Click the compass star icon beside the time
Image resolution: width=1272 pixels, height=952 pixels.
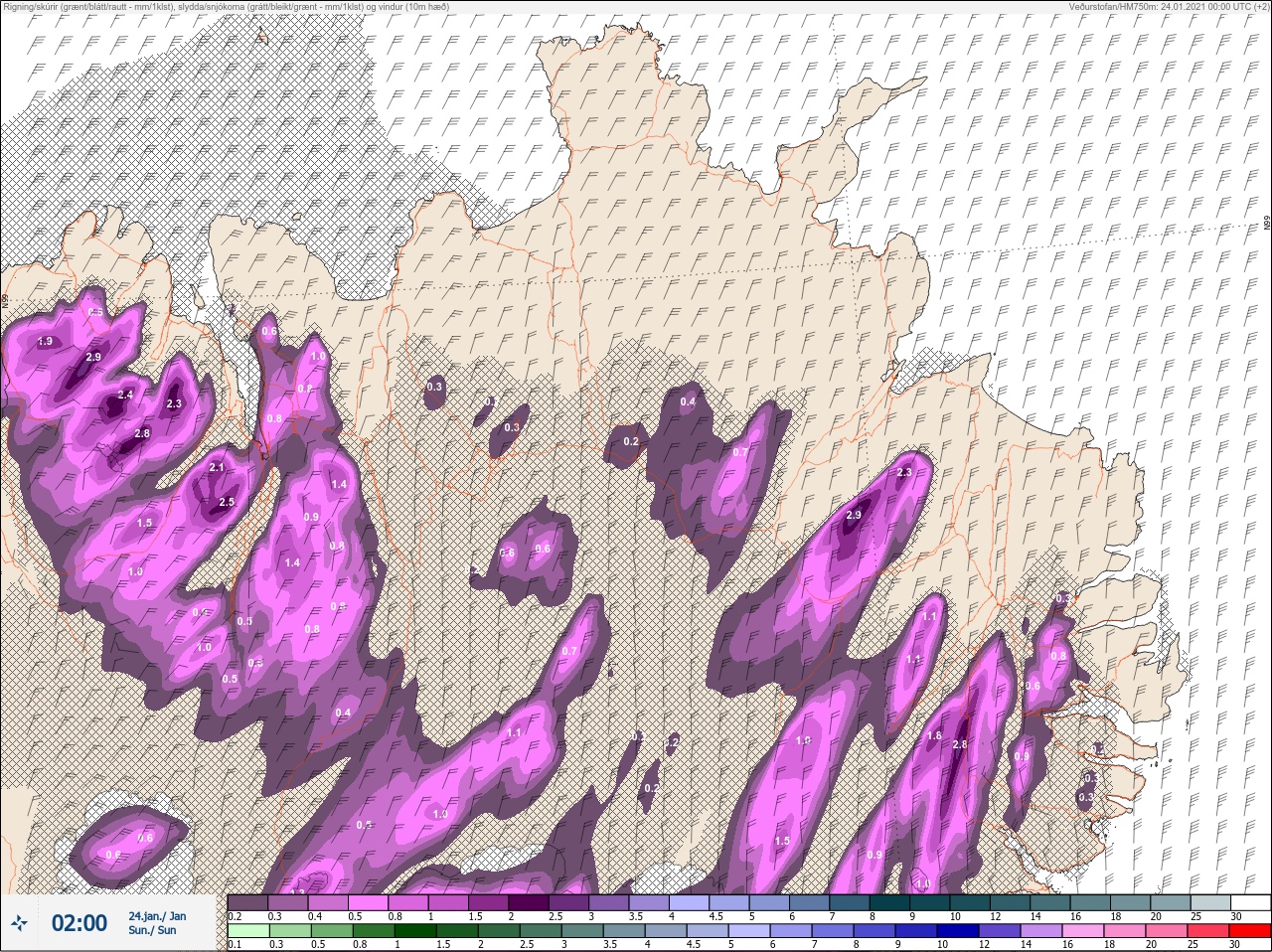click(x=19, y=923)
